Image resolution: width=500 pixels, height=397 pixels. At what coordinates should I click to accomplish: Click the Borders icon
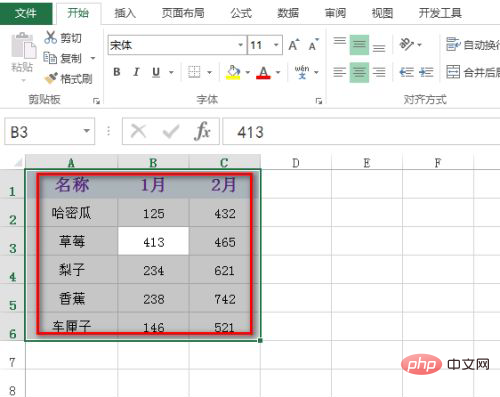pos(194,72)
